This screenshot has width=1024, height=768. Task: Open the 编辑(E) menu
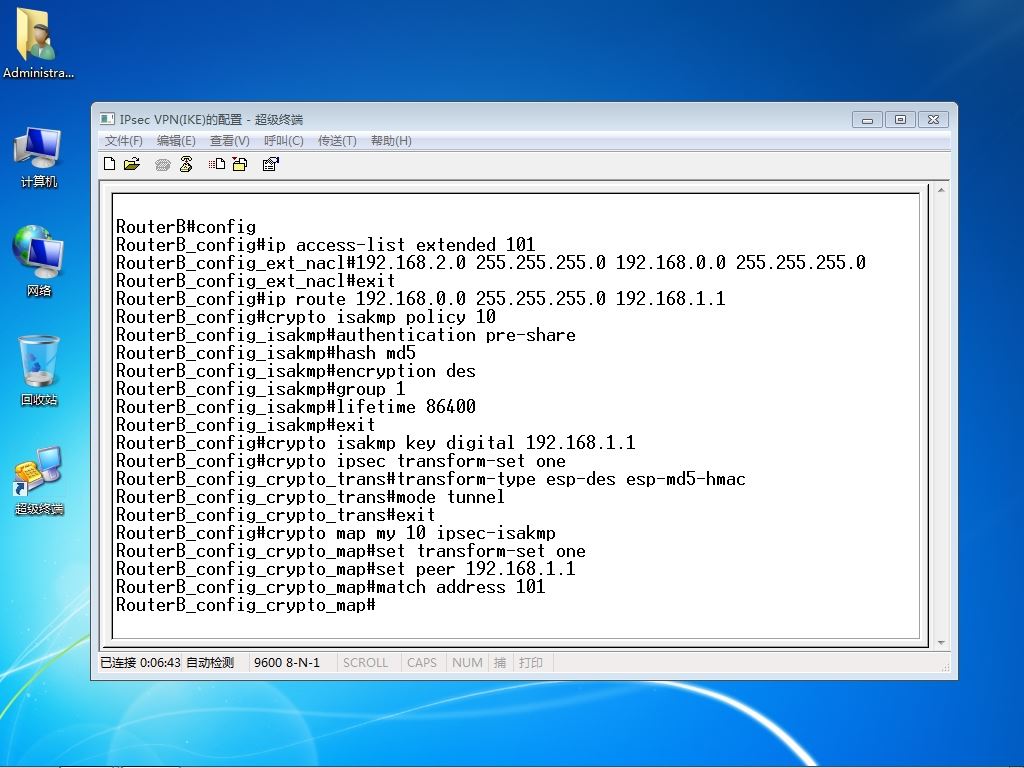click(x=176, y=140)
